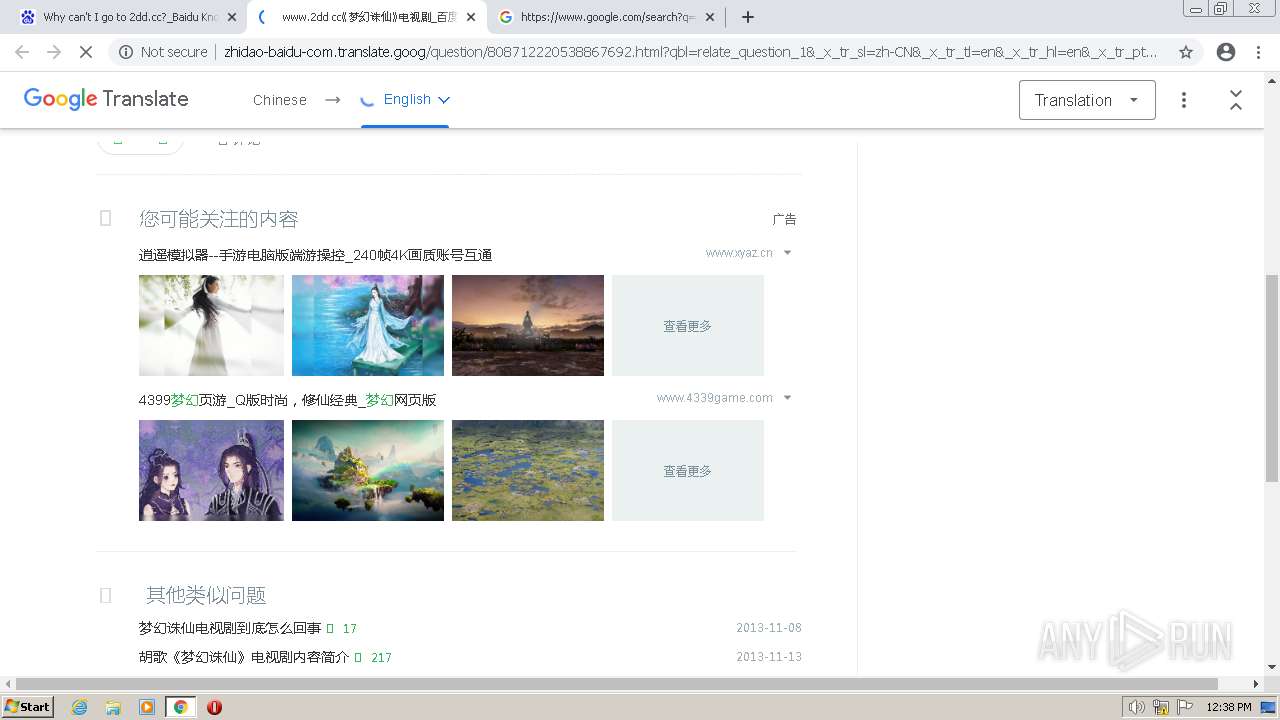Click 查看更多 in the 逍遥模拟器 ad
1280x720 pixels.
(x=688, y=325)
